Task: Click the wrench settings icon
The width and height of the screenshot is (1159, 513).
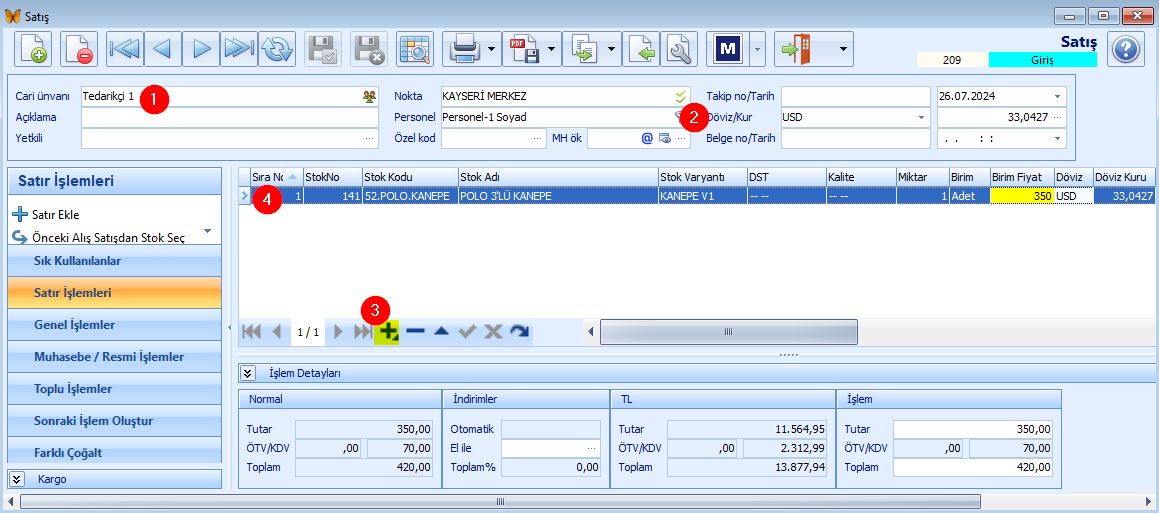Action: coord(679,50)
